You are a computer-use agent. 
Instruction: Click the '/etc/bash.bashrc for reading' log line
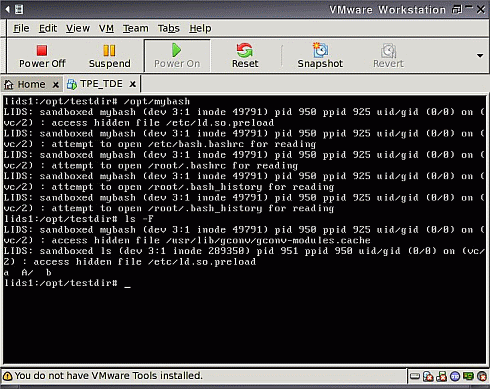[160, 144]
